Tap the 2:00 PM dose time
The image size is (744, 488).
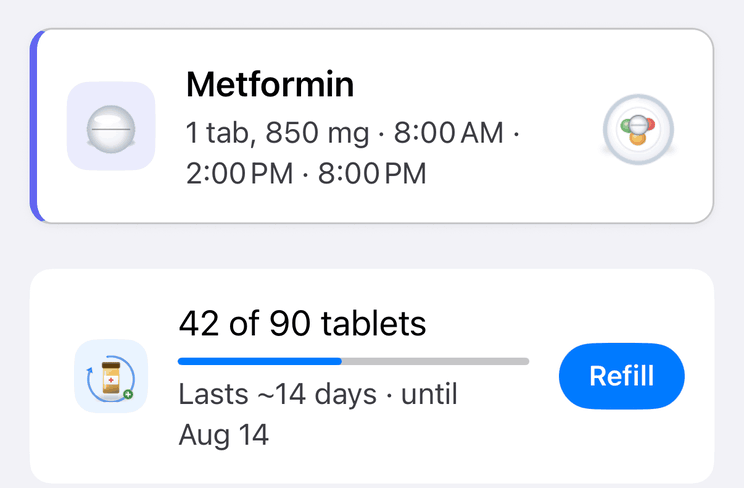[240, 173]
